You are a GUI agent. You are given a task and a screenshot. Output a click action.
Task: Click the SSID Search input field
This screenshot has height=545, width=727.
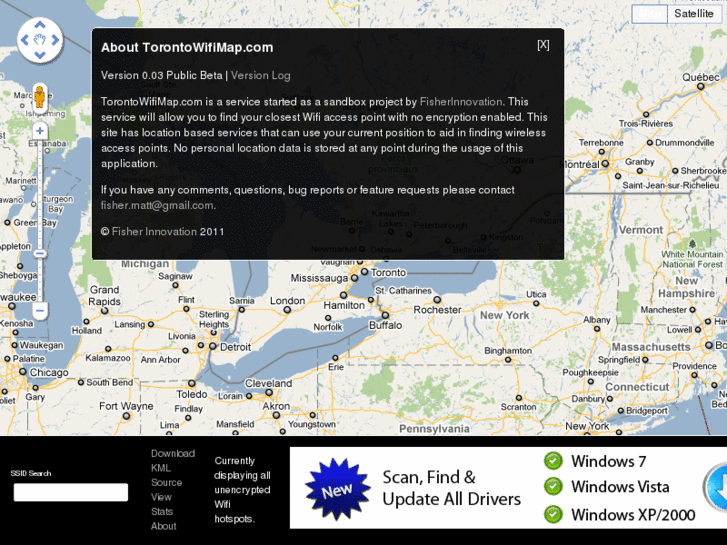70,492
